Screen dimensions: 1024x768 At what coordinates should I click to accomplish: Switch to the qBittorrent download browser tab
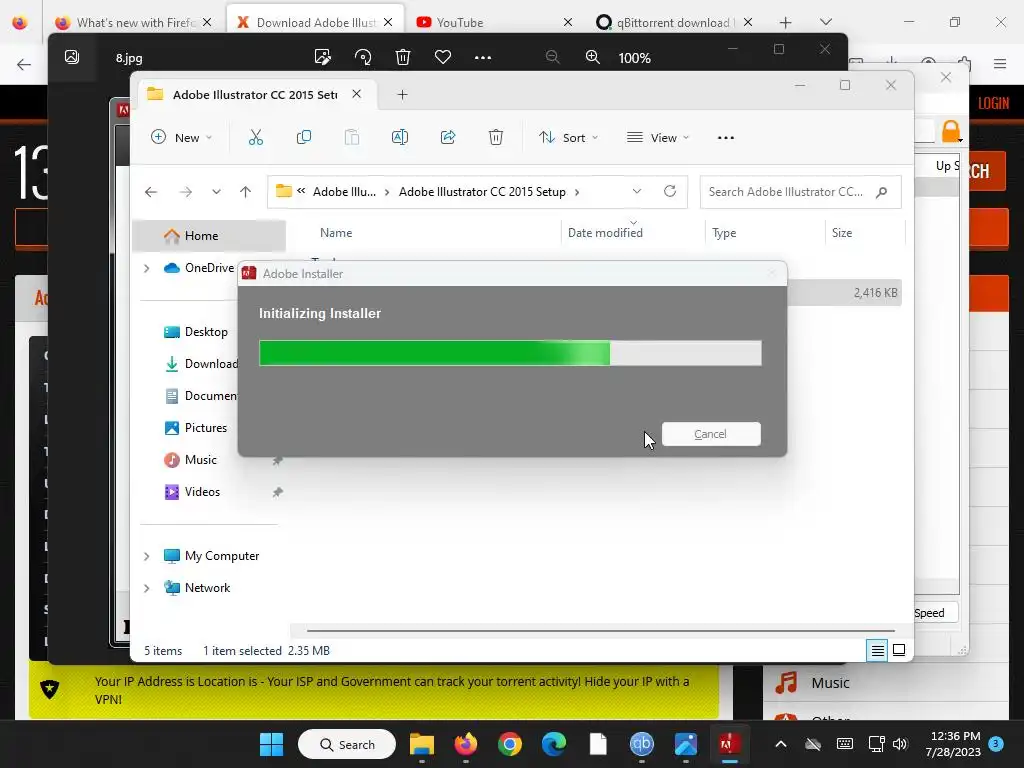coord(675,22)
